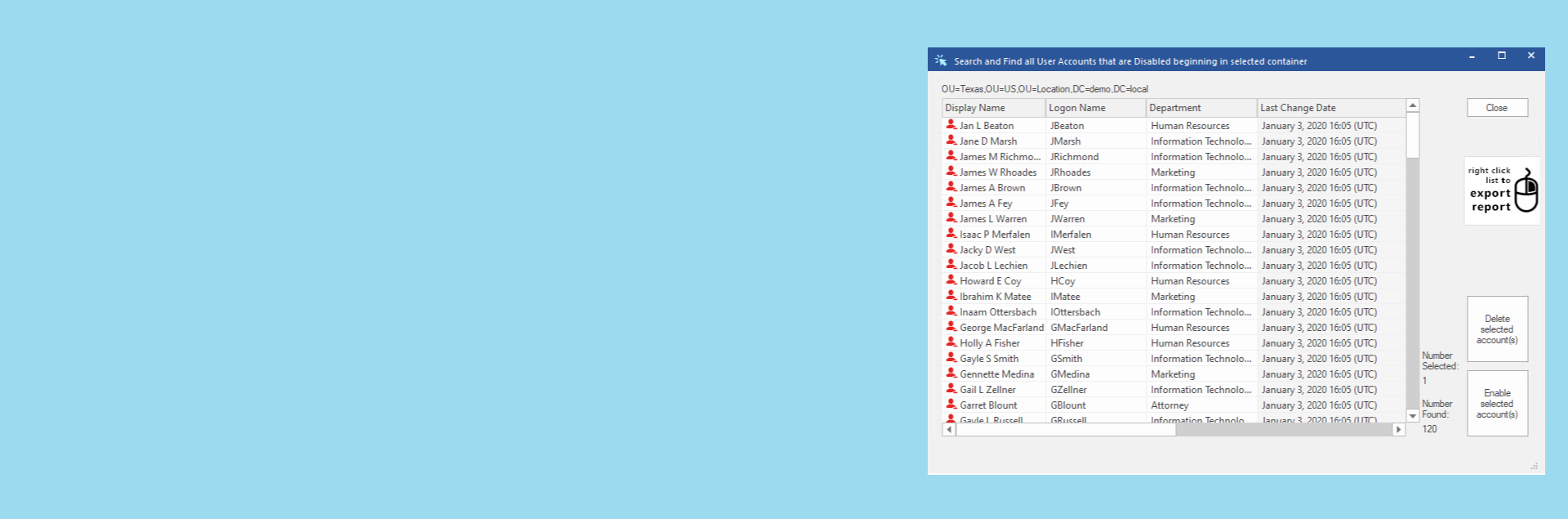The height and width of the screenshot is (519, 1568).
Task: Click user icon for James M Richmond
Action: (x=951, y=156)
